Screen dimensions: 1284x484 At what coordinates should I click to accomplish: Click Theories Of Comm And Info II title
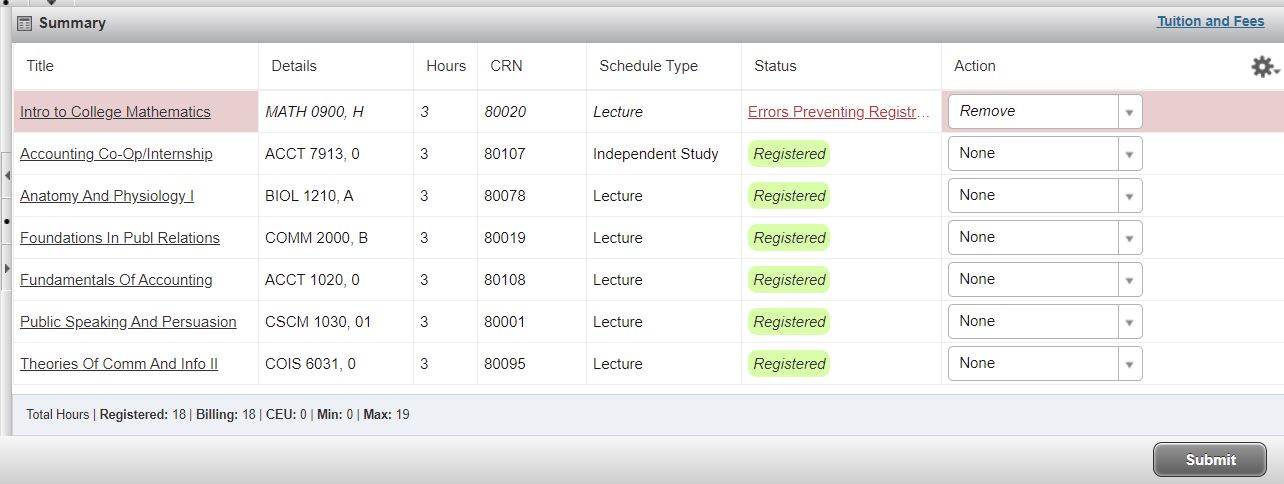click(119, 364)
